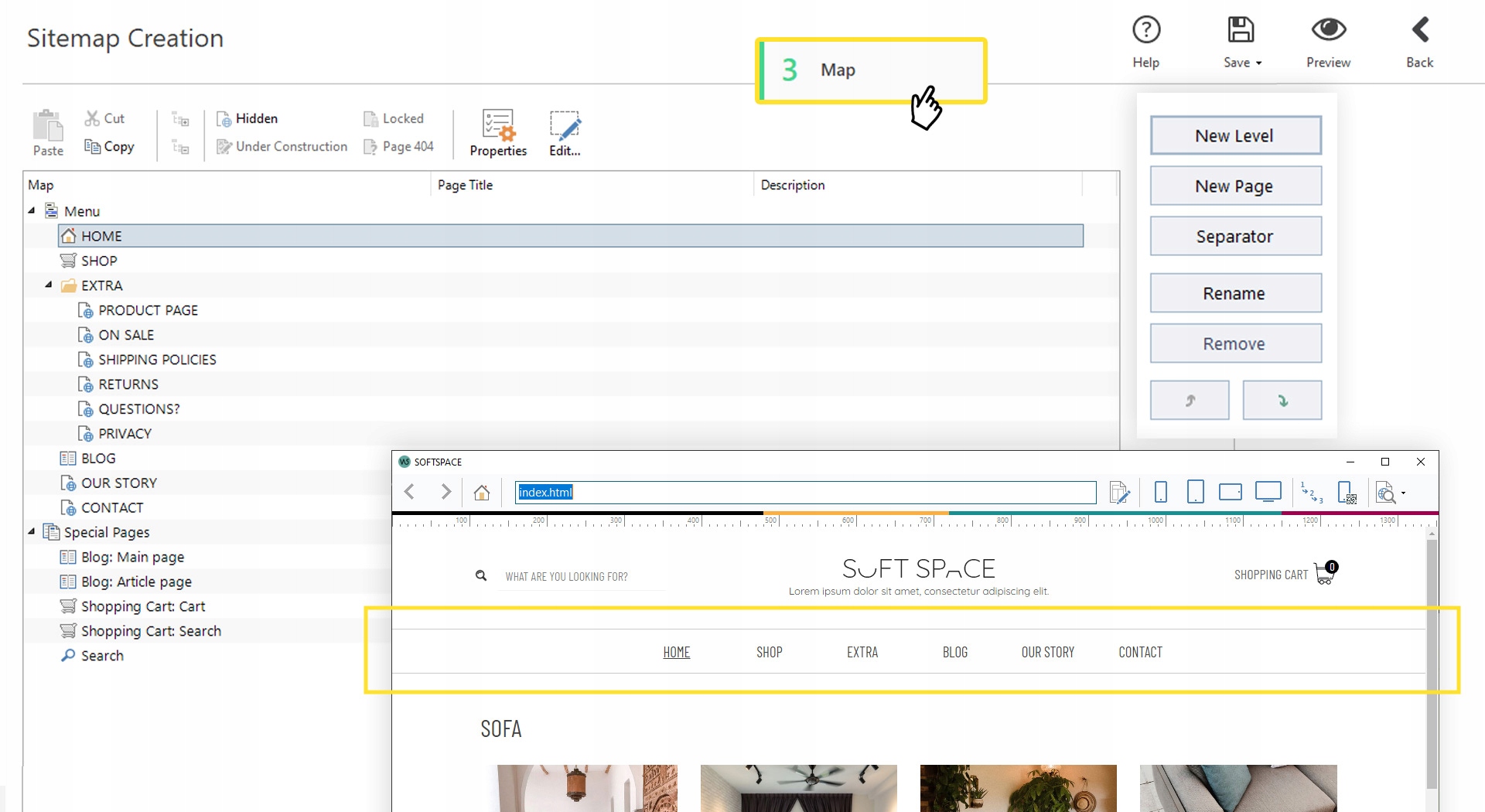The width and height of the screenshot is (1485, 812).
Task: Select Shopping Cart: Search page
Action: (x=141, y=631)
